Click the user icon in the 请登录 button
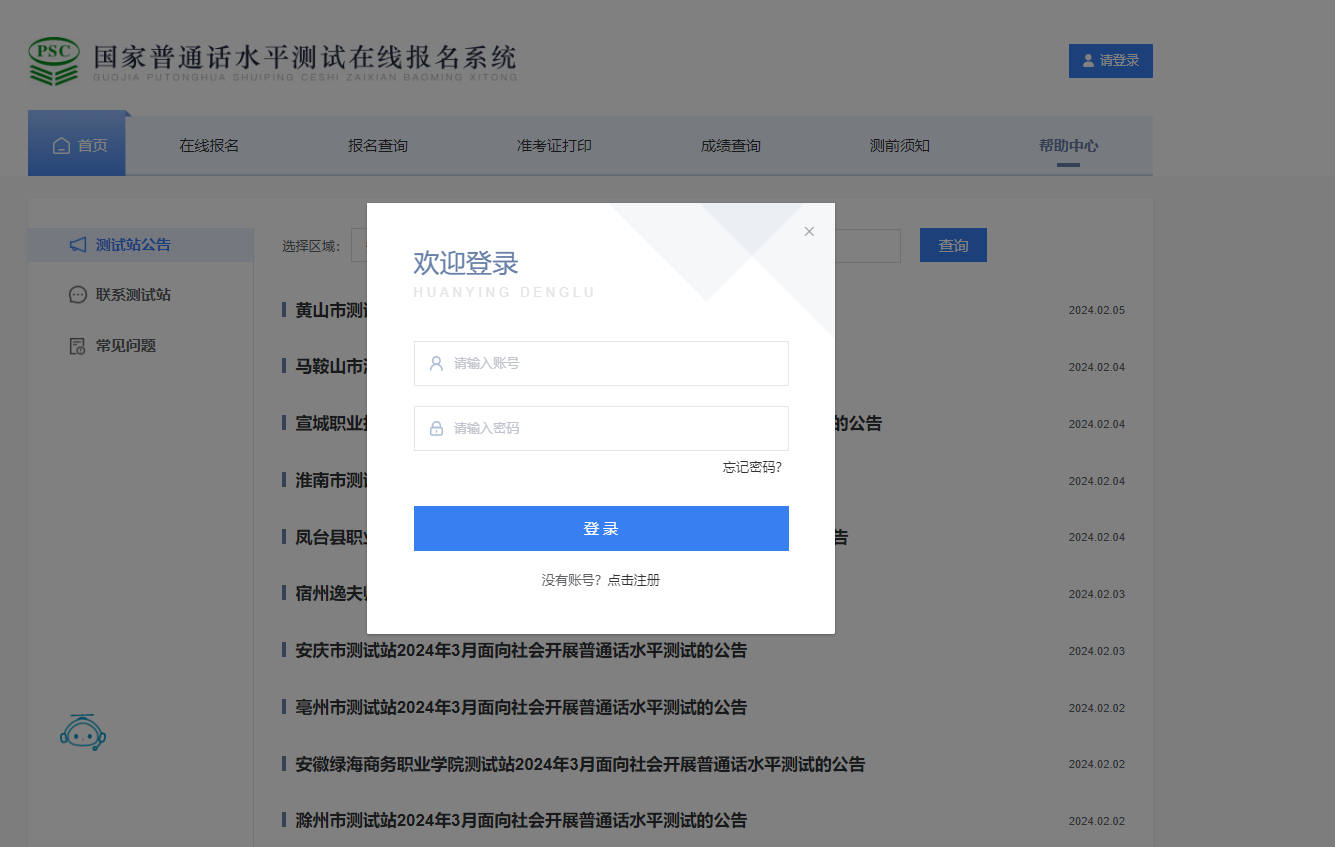This screenshot has width=1335, height=847. [1089, 61]
